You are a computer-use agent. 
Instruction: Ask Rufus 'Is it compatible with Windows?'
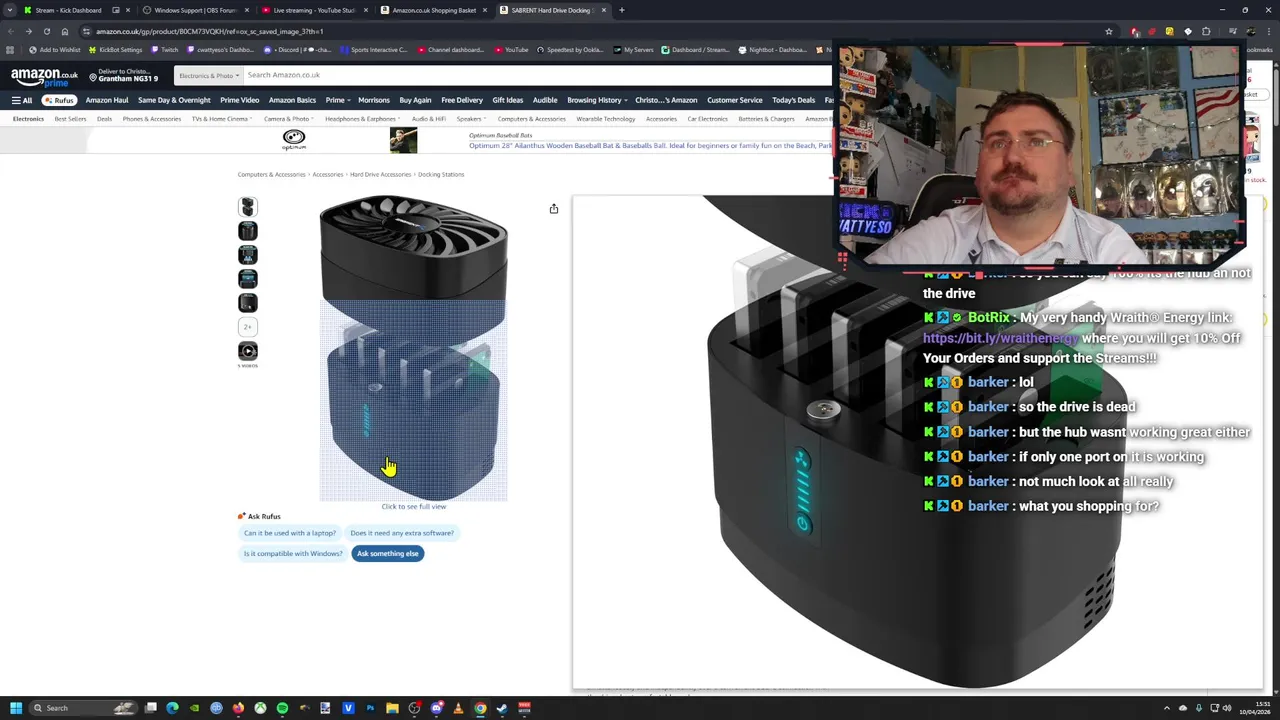[293, 553]
